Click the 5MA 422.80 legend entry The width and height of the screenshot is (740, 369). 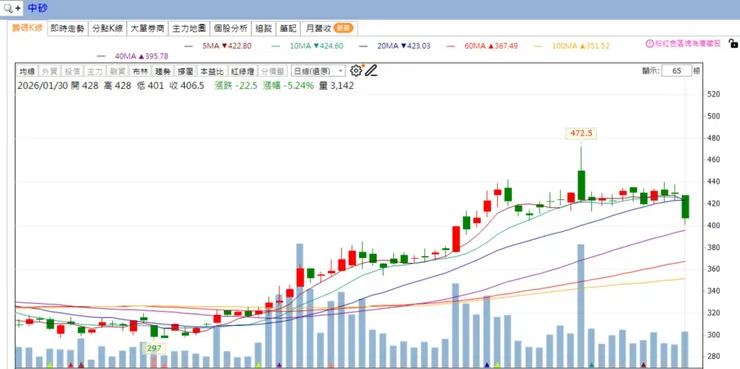click(x=217, y=46)
